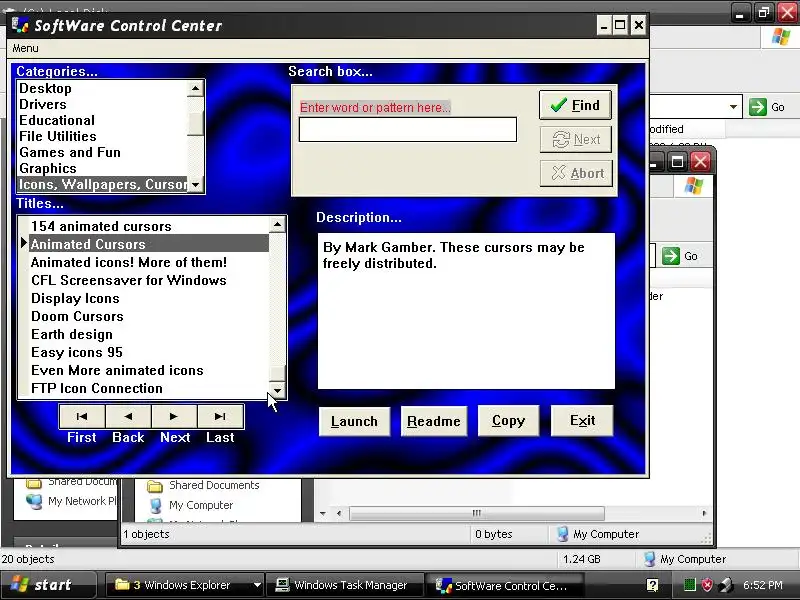Click the 1.24 GB status bar entry
800x600 pixels.
coord(582,559)
